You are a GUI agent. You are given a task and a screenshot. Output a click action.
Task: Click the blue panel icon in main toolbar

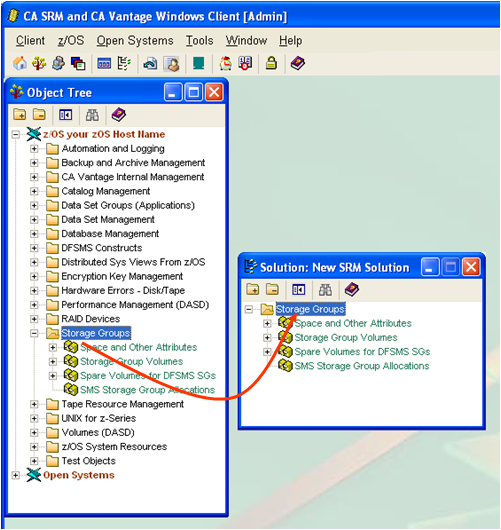[104, 63]
